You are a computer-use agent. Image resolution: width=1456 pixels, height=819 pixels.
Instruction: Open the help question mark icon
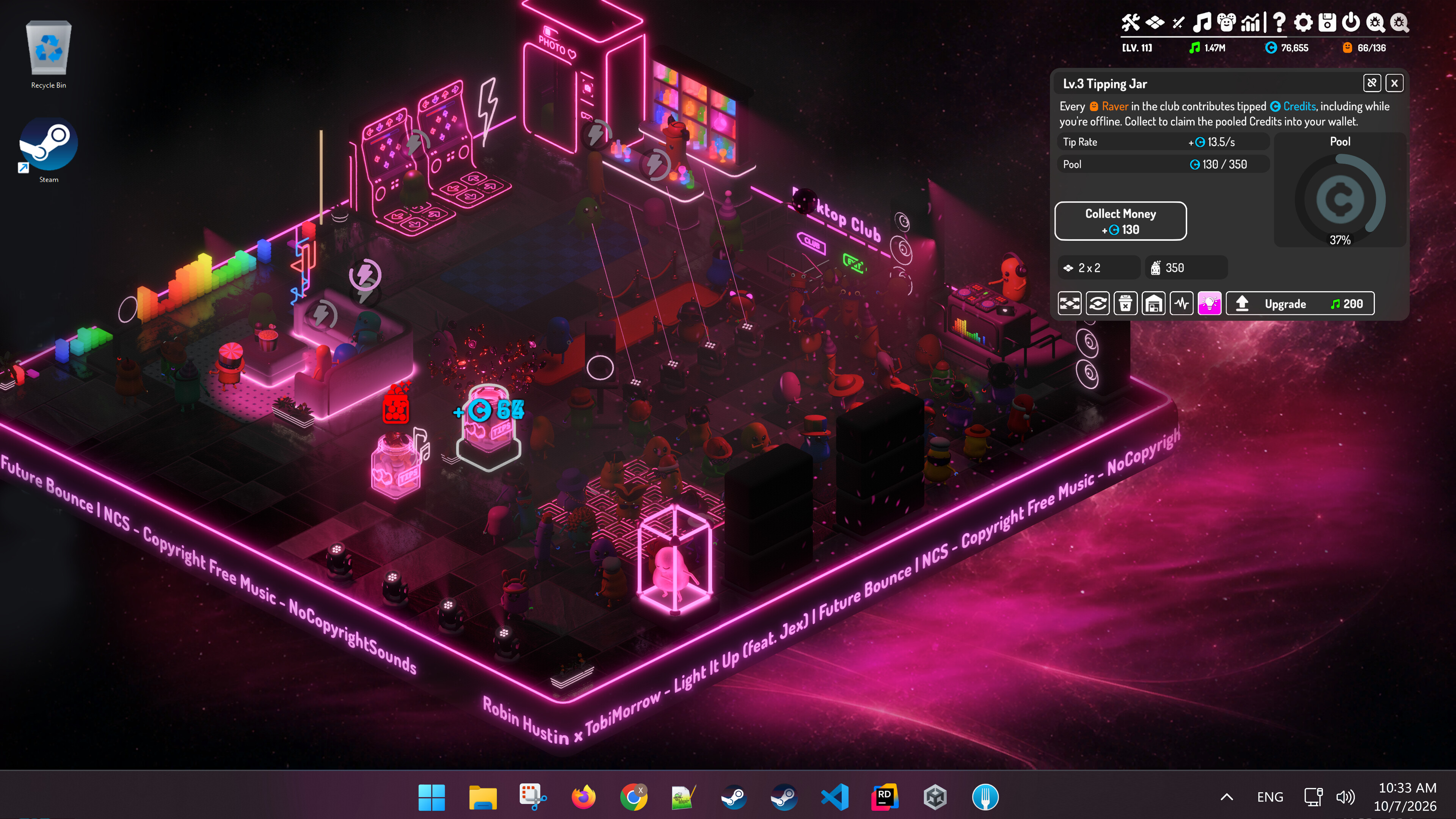[x=1279, y=23]
